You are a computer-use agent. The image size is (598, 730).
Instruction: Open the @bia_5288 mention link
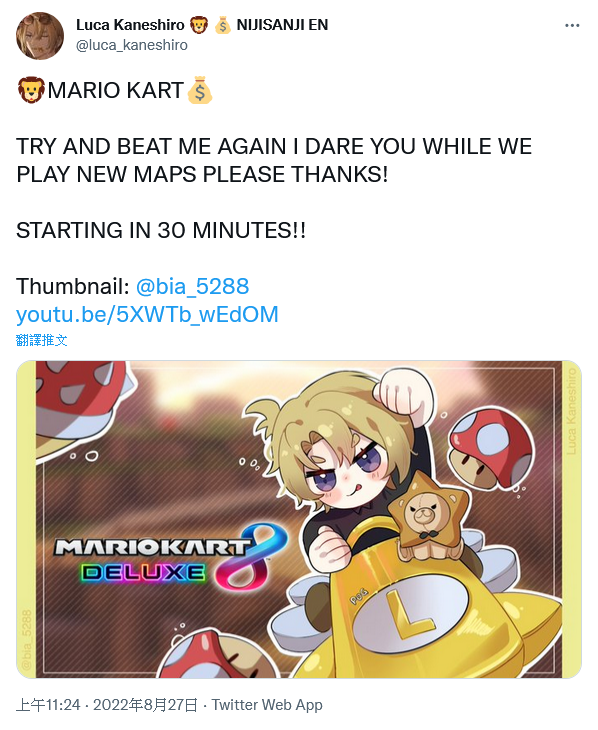[x=192, y=286]
